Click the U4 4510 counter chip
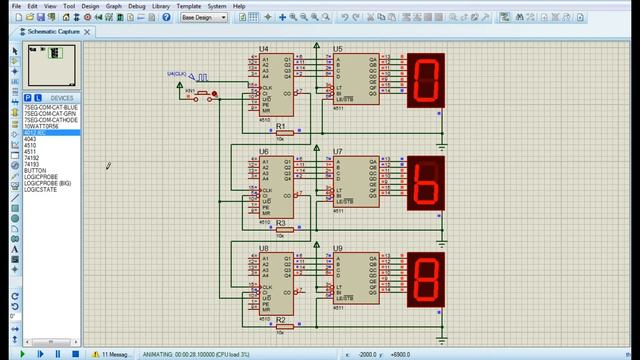This screenshot has width=640, height=360. [x=276, y=85]
